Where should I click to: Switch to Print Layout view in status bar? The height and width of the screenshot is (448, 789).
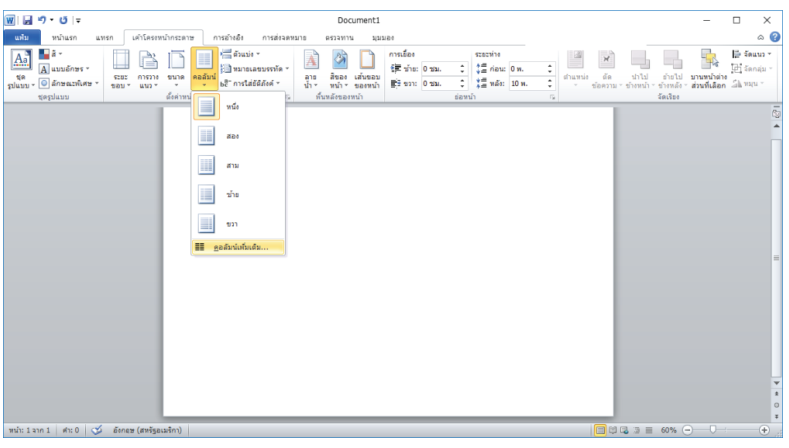[x=601, y=430]
